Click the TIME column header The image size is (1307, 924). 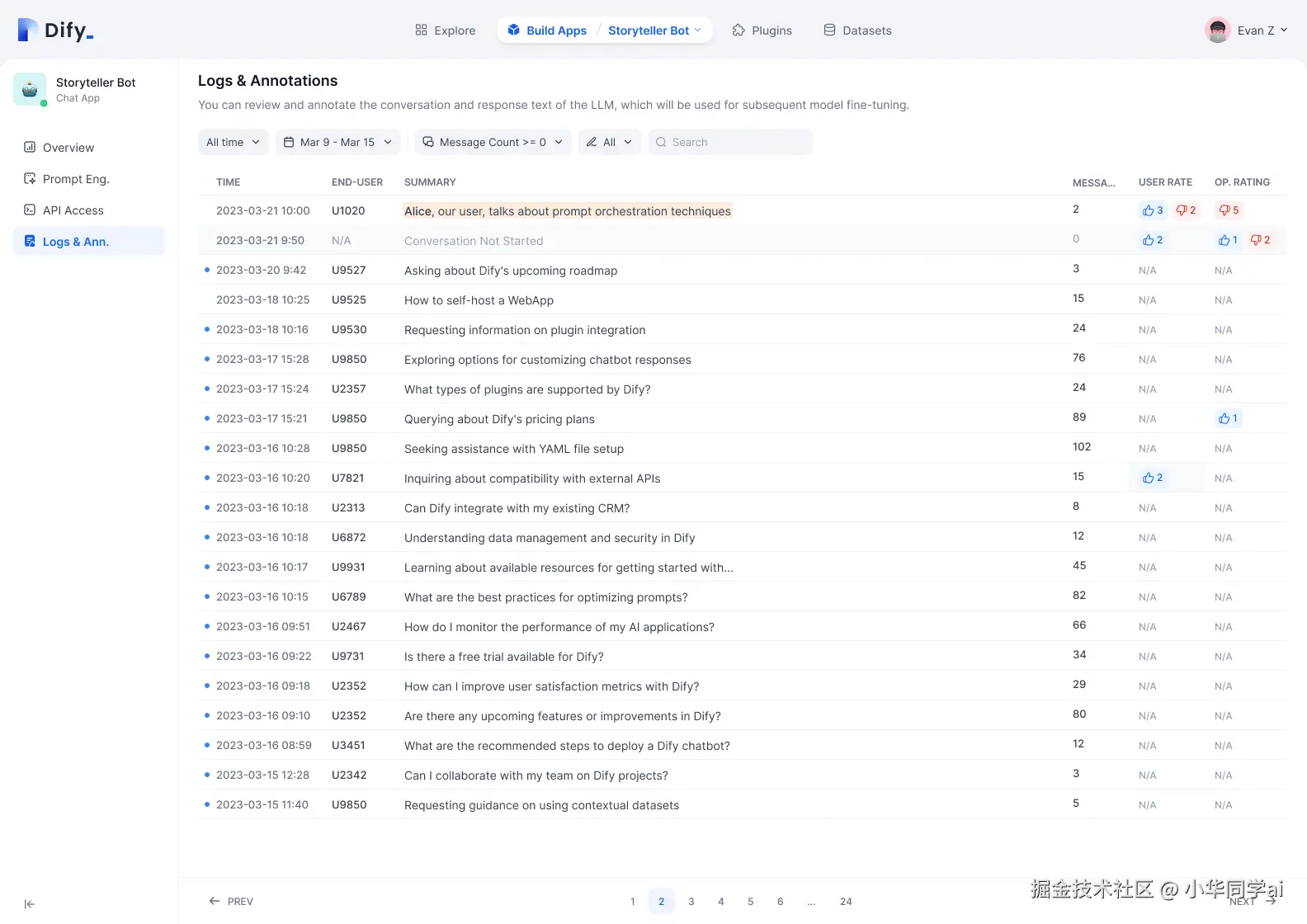tap(229, 182)
